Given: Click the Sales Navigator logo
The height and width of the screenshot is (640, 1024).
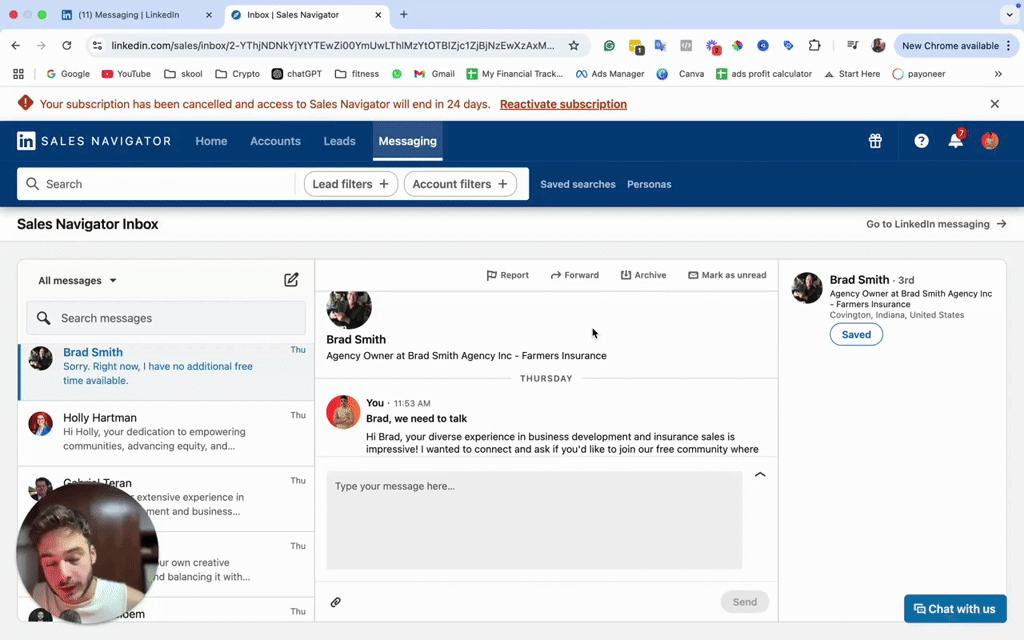Looking at the screenshot, I should 94,141.
